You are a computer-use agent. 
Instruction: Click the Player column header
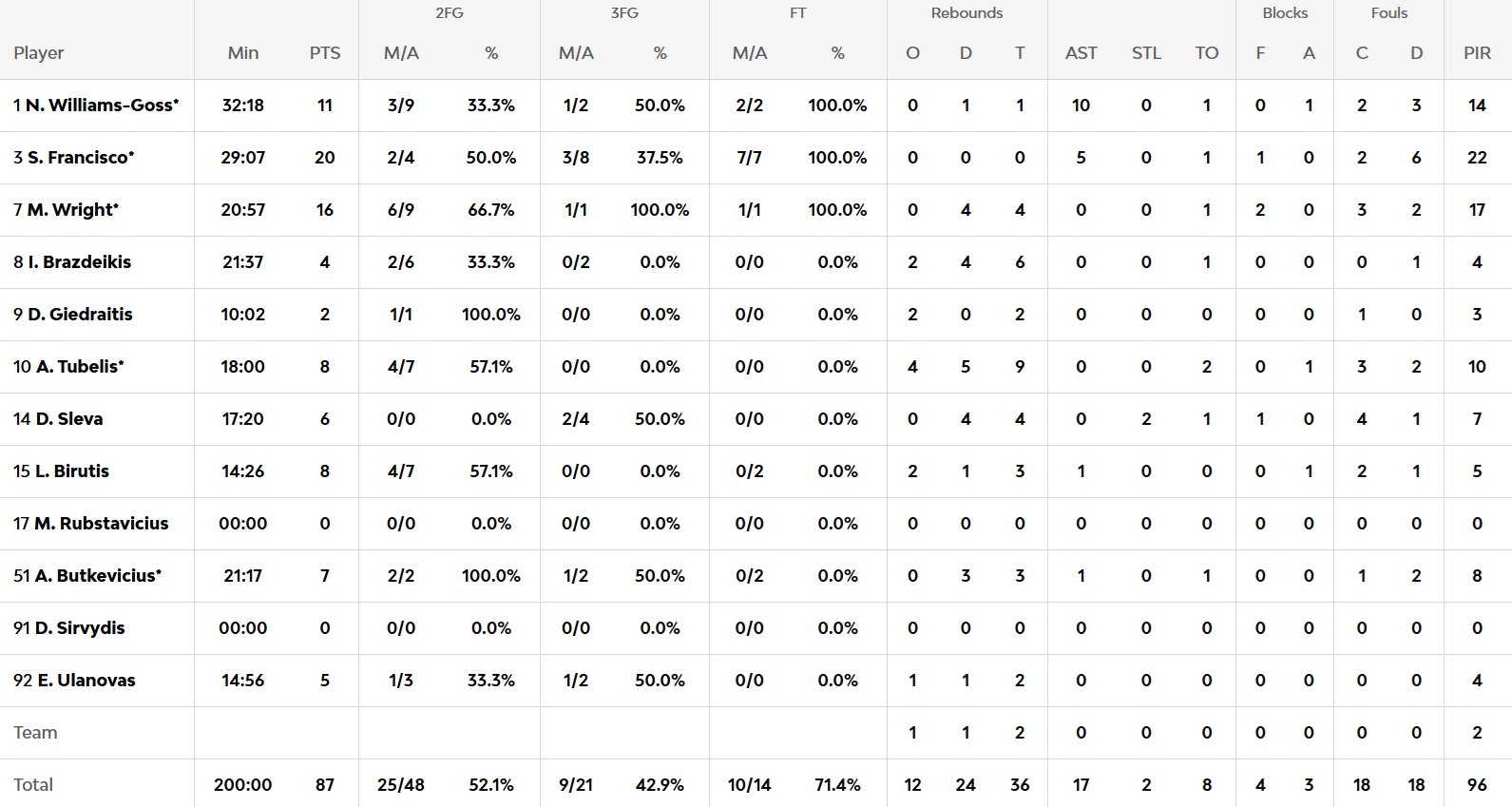[39, 53]
